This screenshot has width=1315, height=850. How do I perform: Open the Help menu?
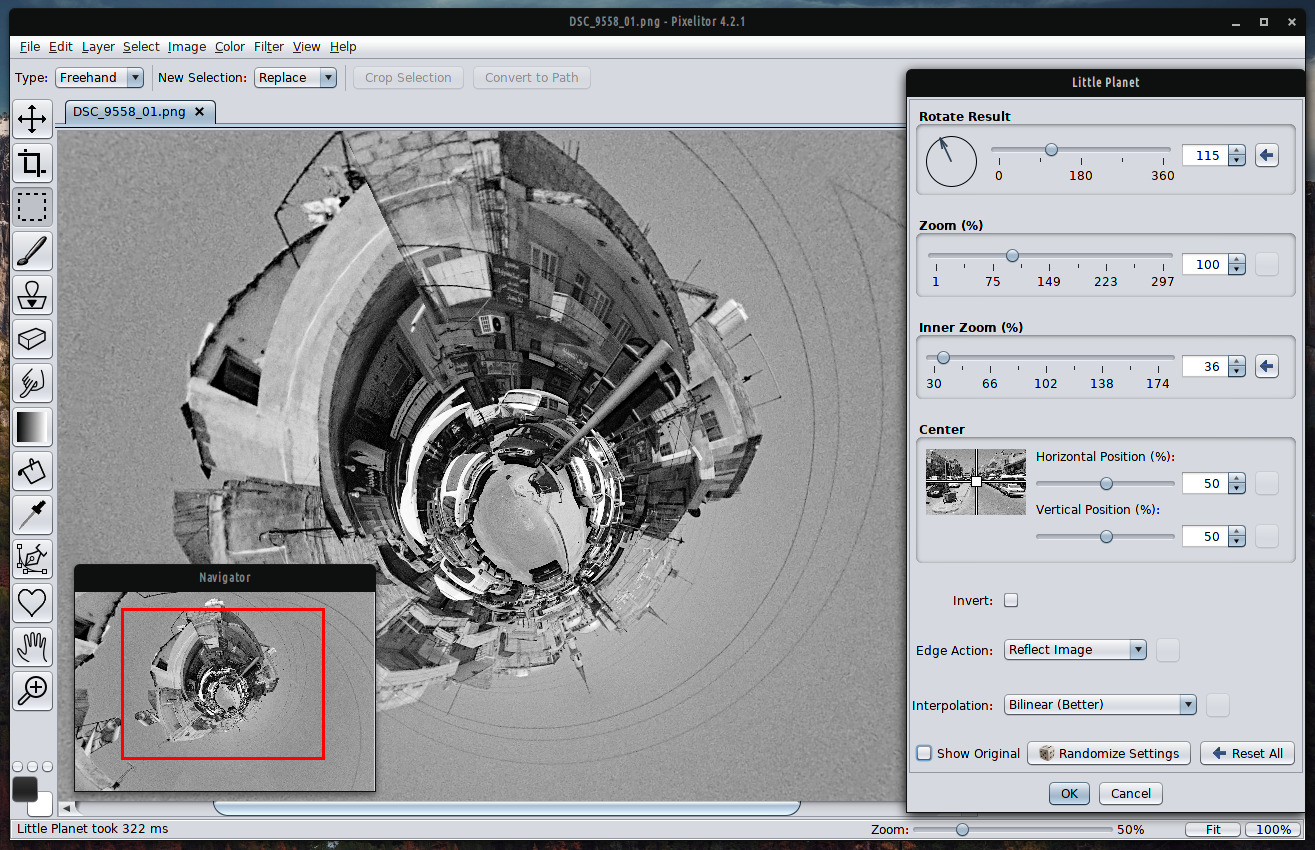(343, 47)
